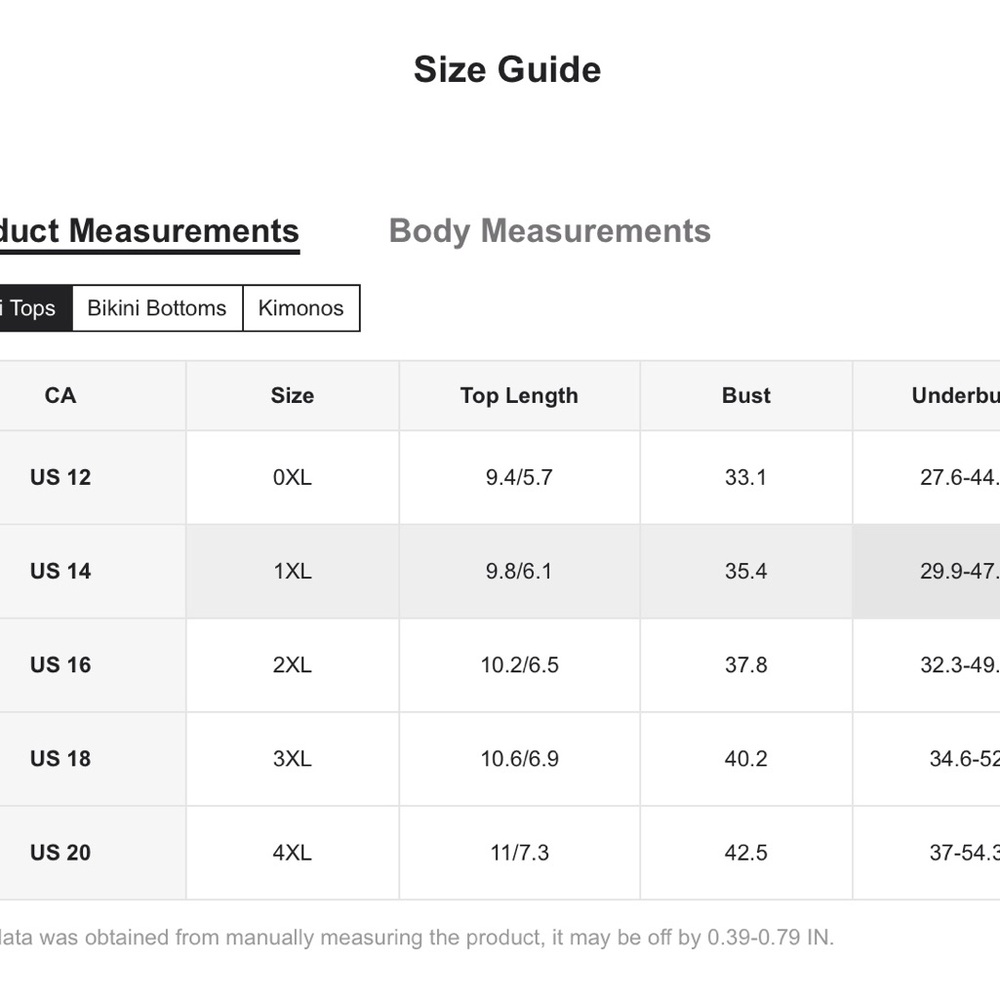1000x1000 pixels.
Task: Click top length value 9.8/6.1
Action: [x=519, y=571]
